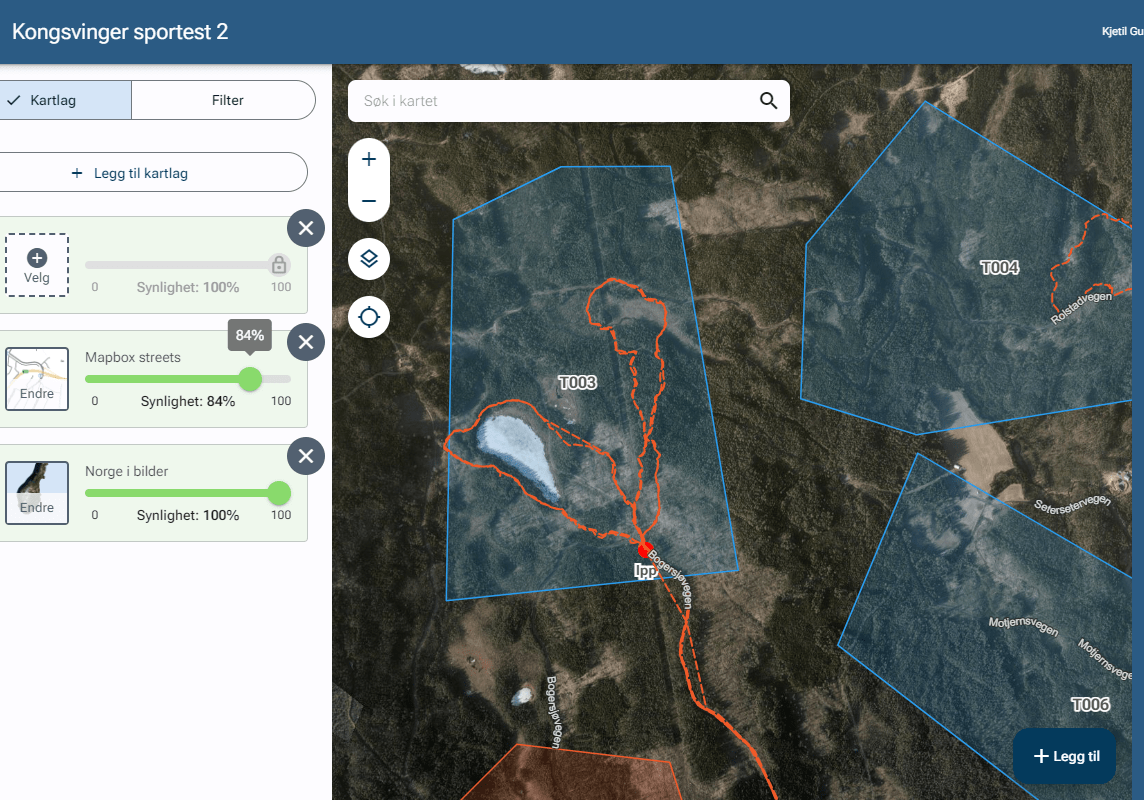The width and height of the screenshot is (1144, 800).
Task: Click the lock icon on first slider
Action: pos(279,265)
